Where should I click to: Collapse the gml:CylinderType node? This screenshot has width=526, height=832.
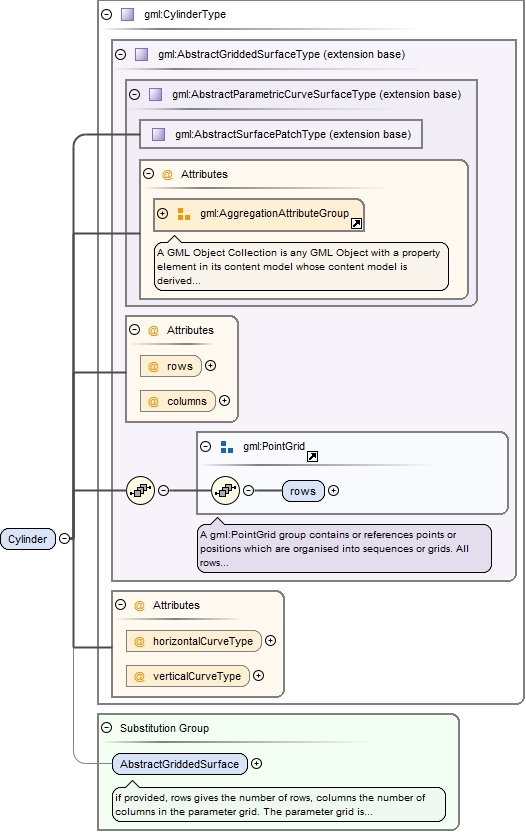point(107,14)
